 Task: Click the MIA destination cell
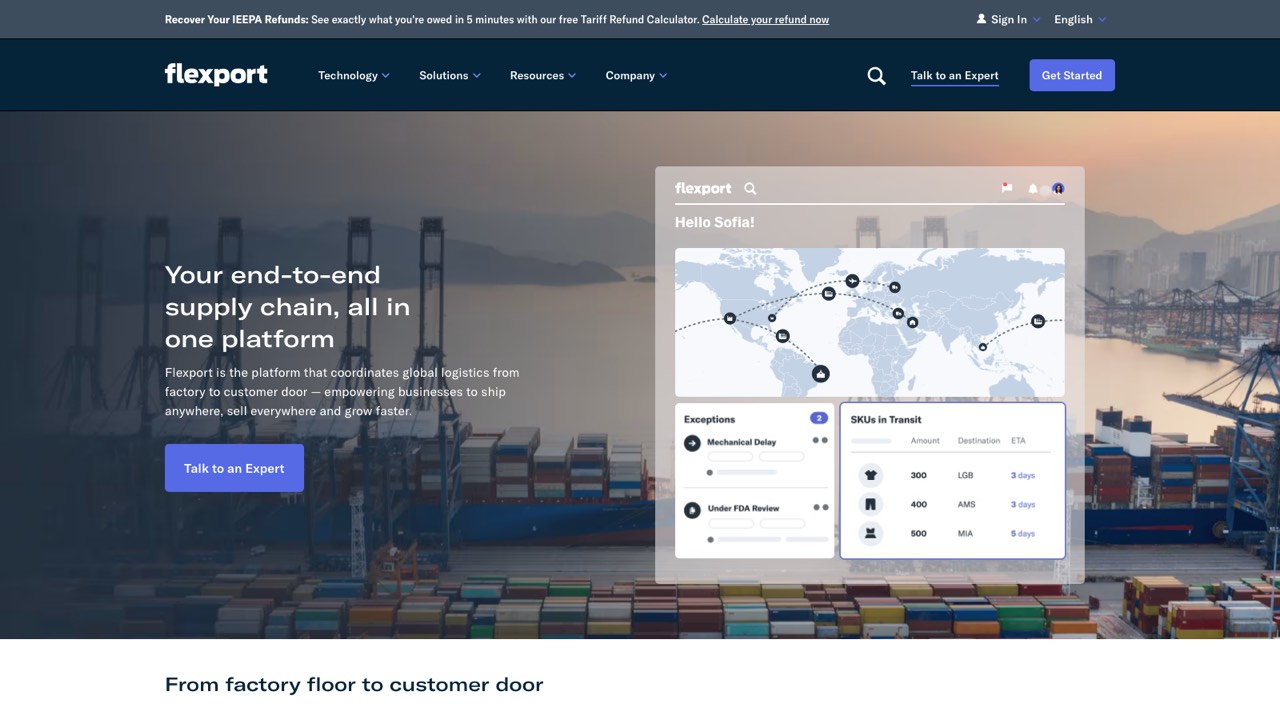pyautogui.click(x=965, y=533)
